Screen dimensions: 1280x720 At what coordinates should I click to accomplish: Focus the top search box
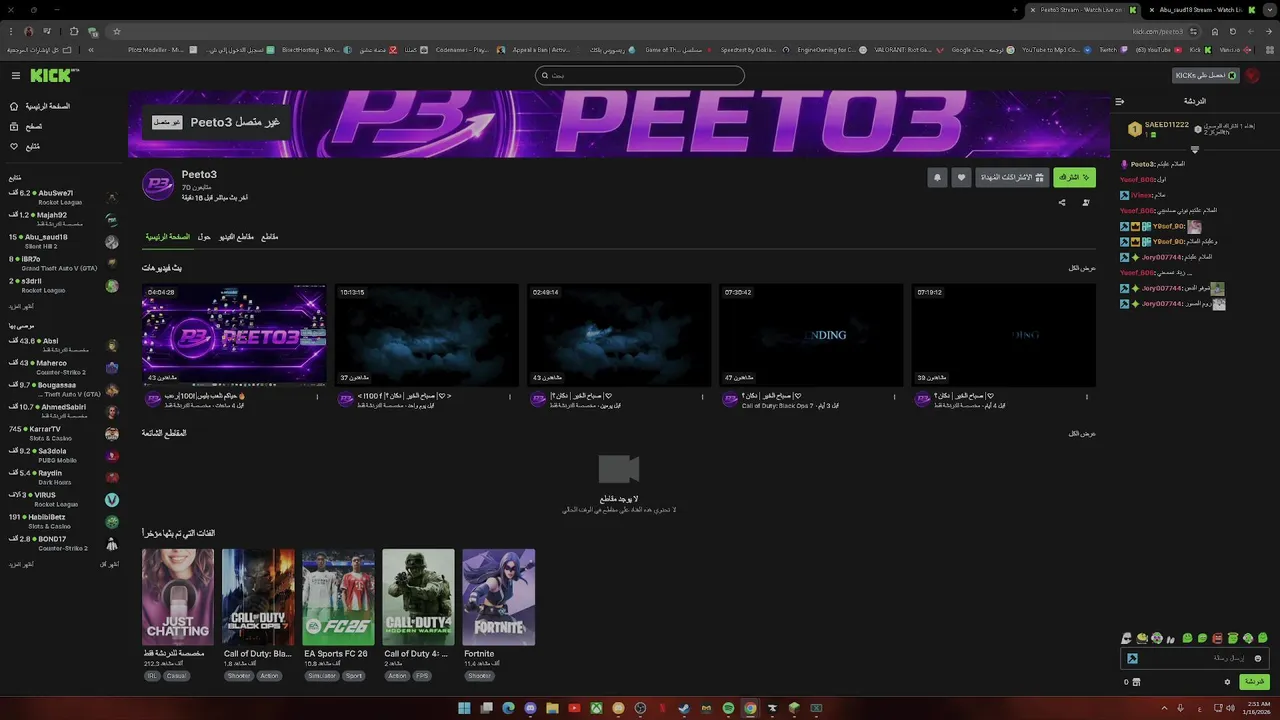pyautogui.click(x=640, y=75)
